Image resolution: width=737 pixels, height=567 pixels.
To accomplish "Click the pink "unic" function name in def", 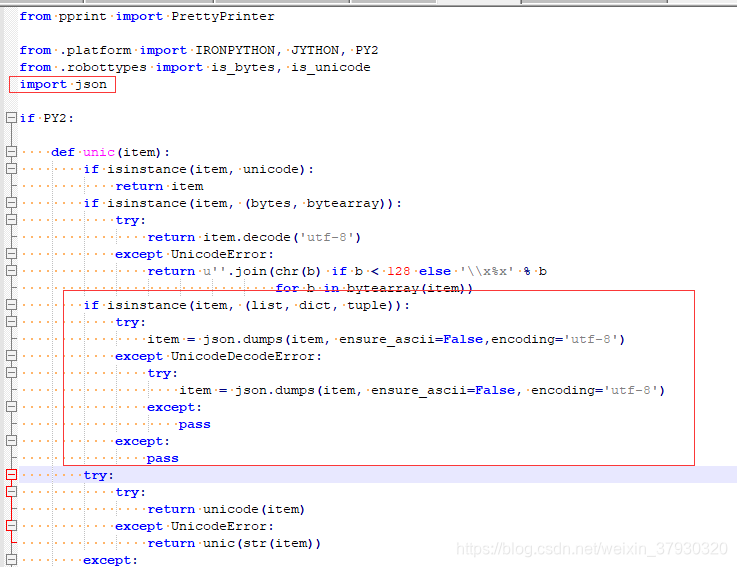I will (x=99, y=152).
